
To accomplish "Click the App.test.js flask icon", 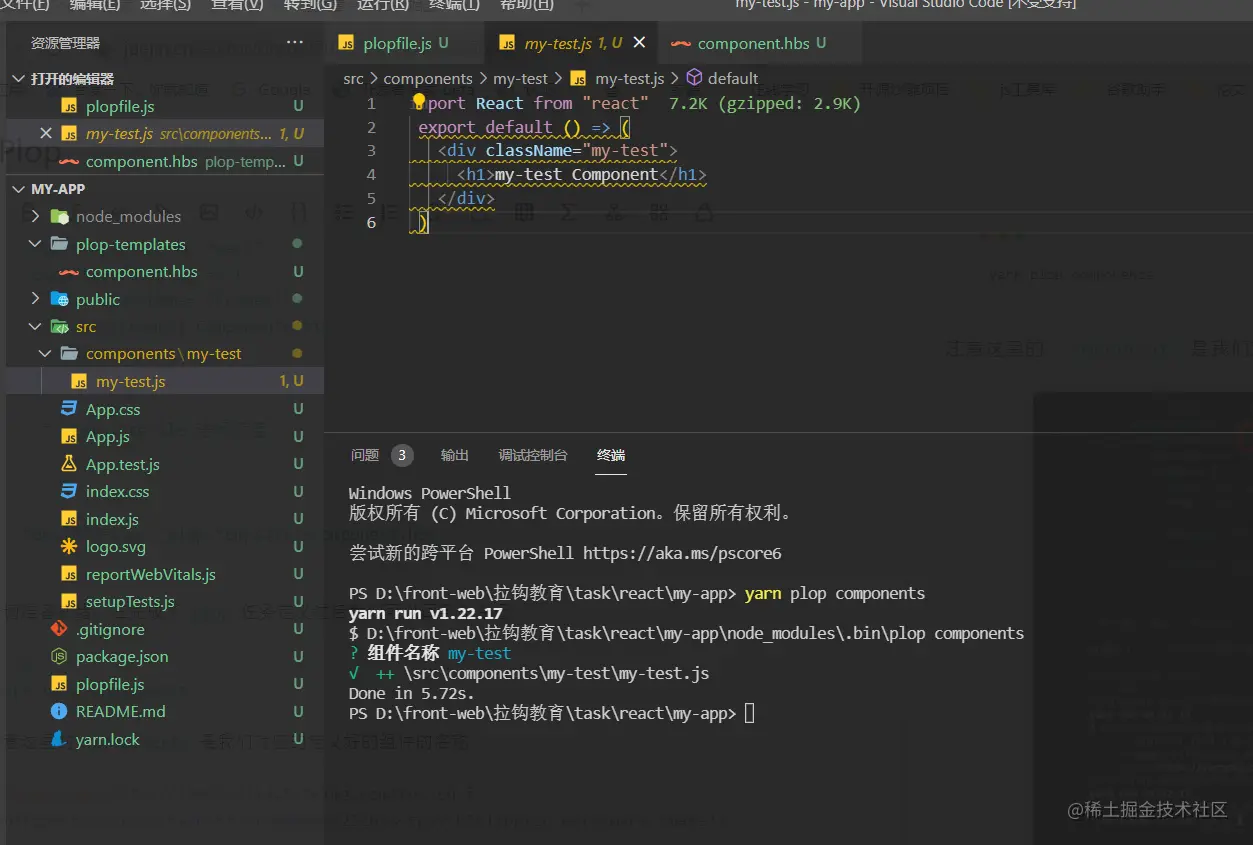I will (x=69, y=464).
